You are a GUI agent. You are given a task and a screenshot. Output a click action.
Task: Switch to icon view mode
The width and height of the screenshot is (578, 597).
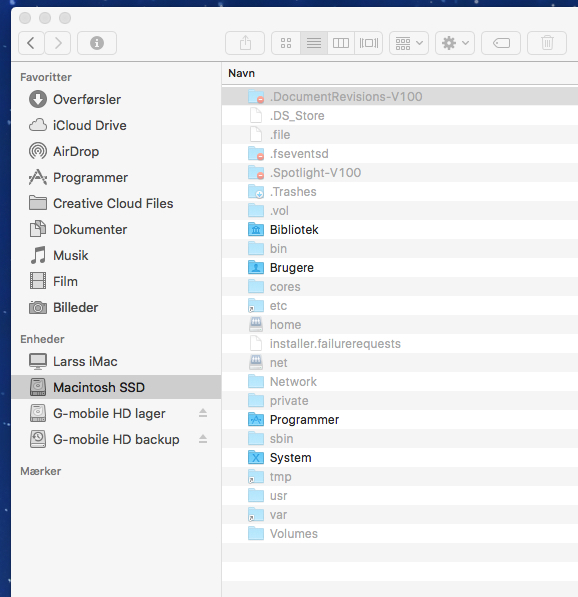click(286, 43)
